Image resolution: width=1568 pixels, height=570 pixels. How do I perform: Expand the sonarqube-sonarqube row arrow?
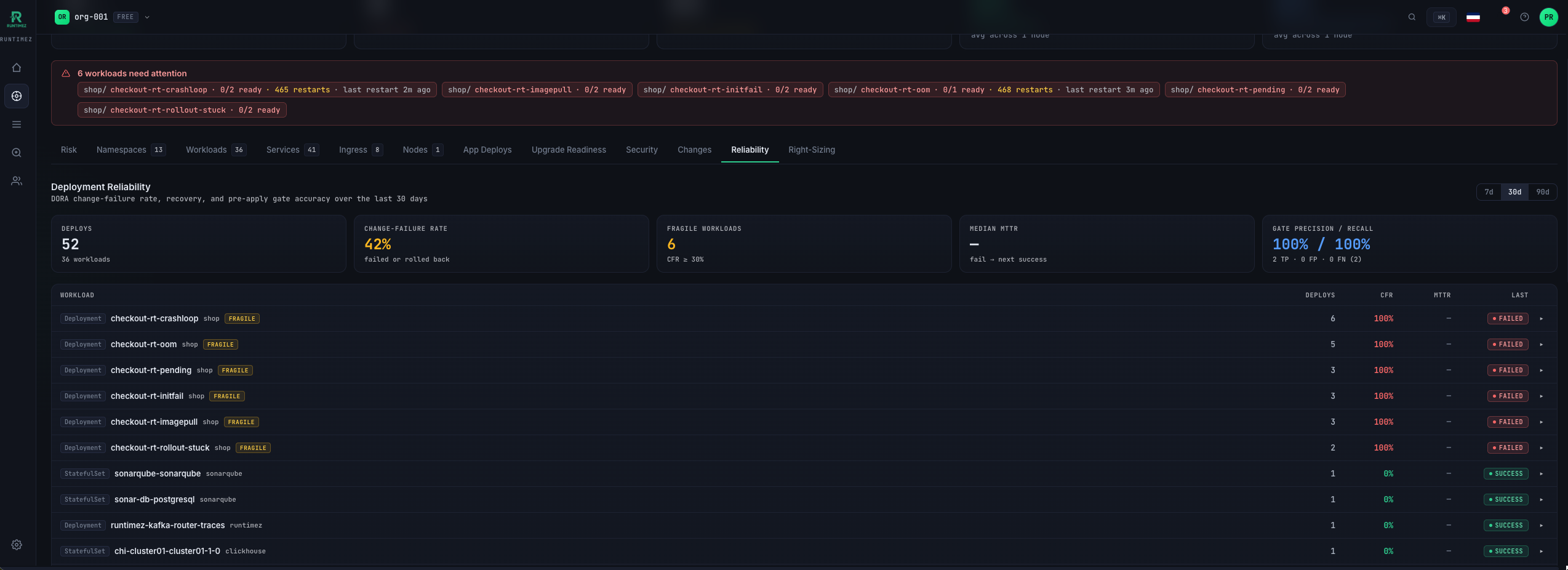(1542, 474)
